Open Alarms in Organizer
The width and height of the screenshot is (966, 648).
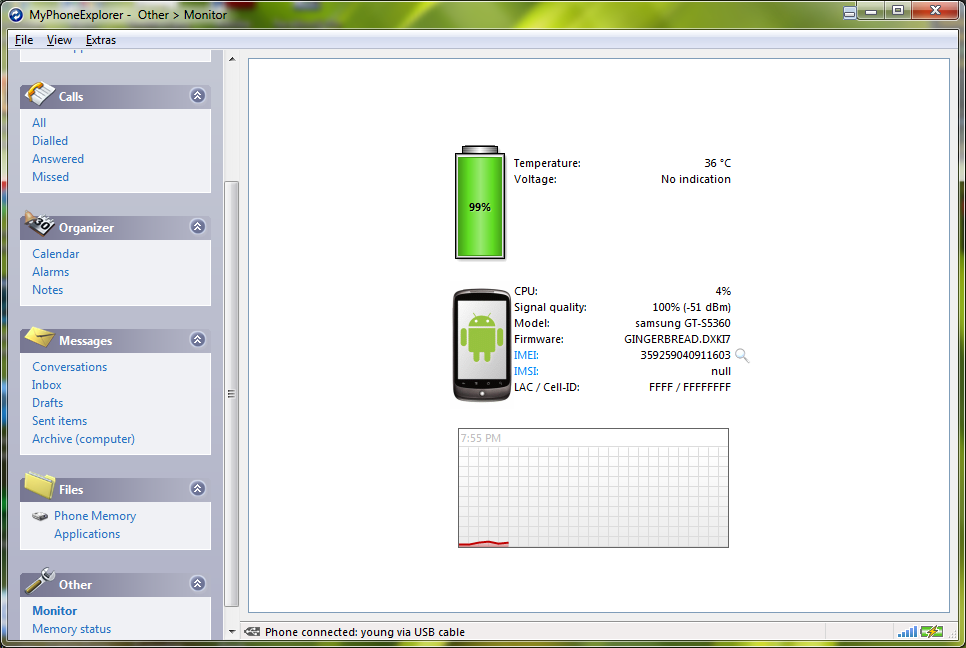[x=51, y=272]
